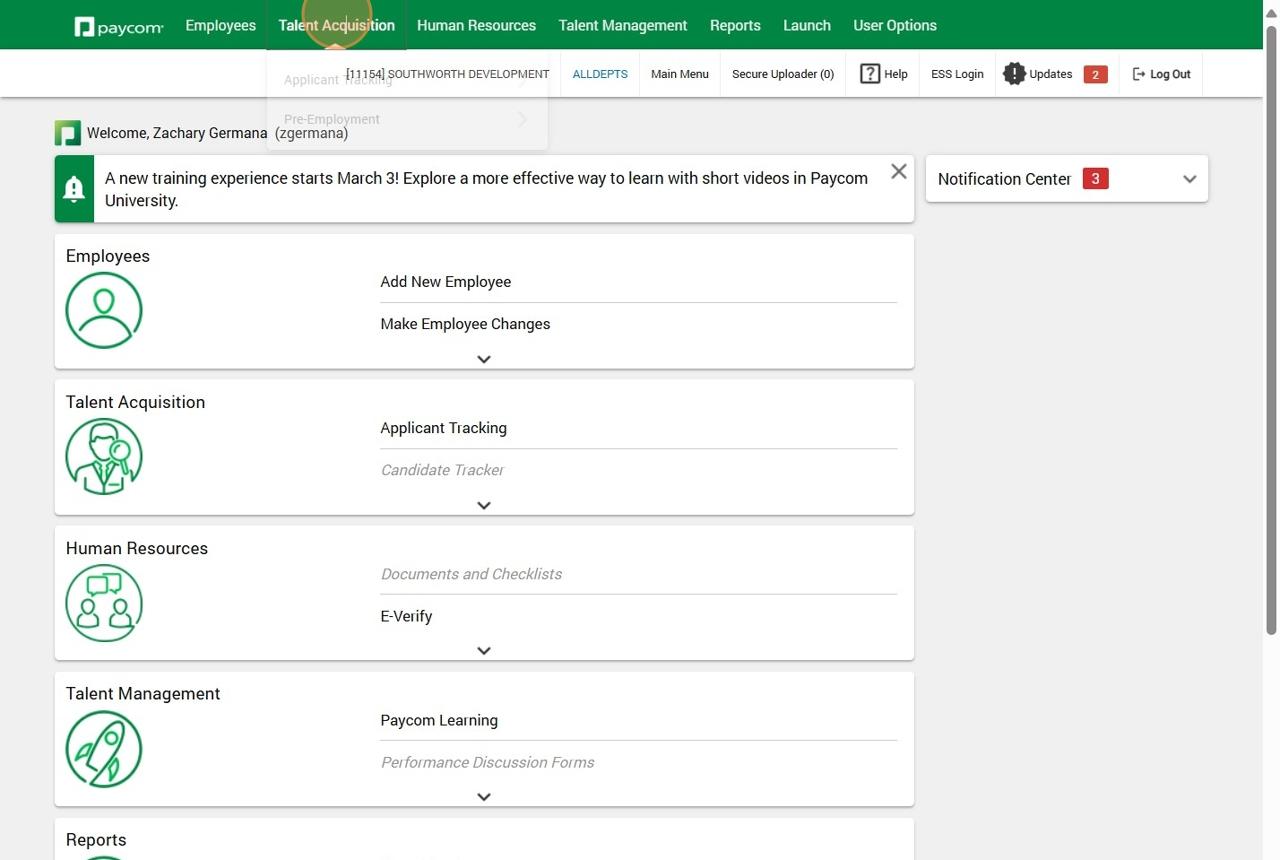
Task: Click the Employees card heading
Action: tap(108, 256)
